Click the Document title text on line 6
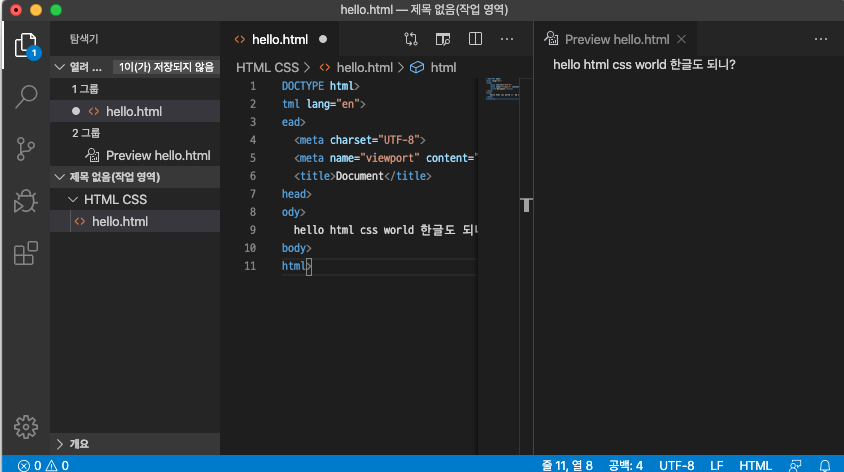The width and height of the screenshot is (844, 472). click(360, 176)
